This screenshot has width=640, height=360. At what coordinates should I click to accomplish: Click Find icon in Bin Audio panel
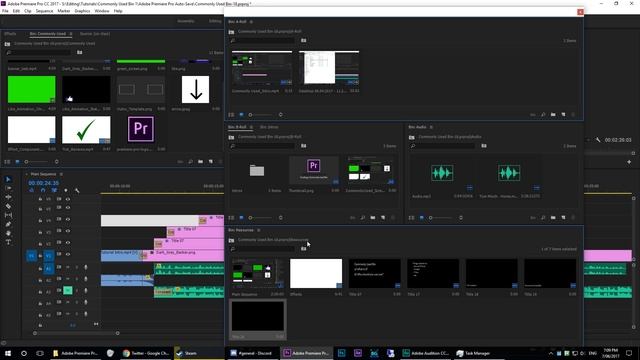[543, 218]
